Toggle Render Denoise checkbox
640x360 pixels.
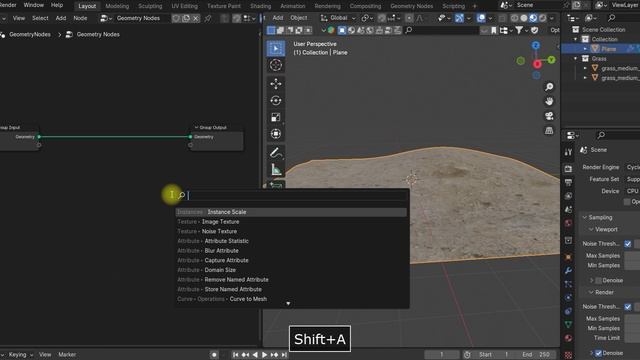(598, 353)
